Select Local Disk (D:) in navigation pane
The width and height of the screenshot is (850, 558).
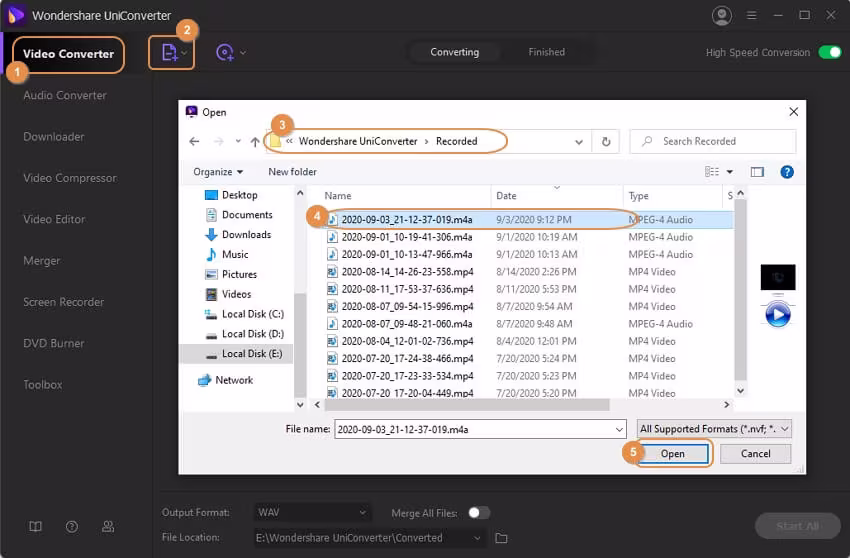244,333
